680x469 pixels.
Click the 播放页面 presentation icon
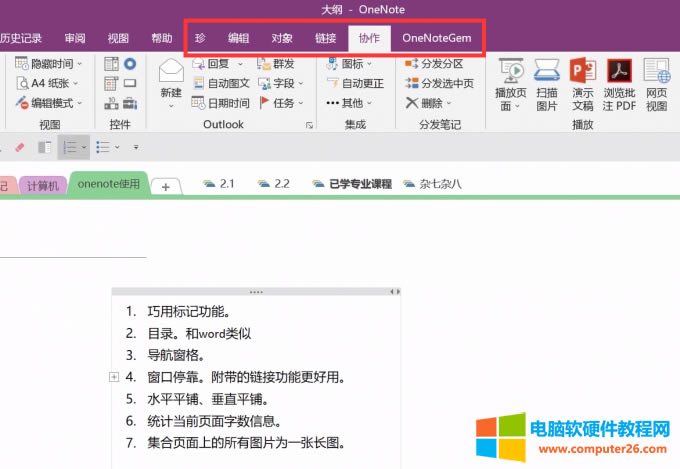coord(512,72)
